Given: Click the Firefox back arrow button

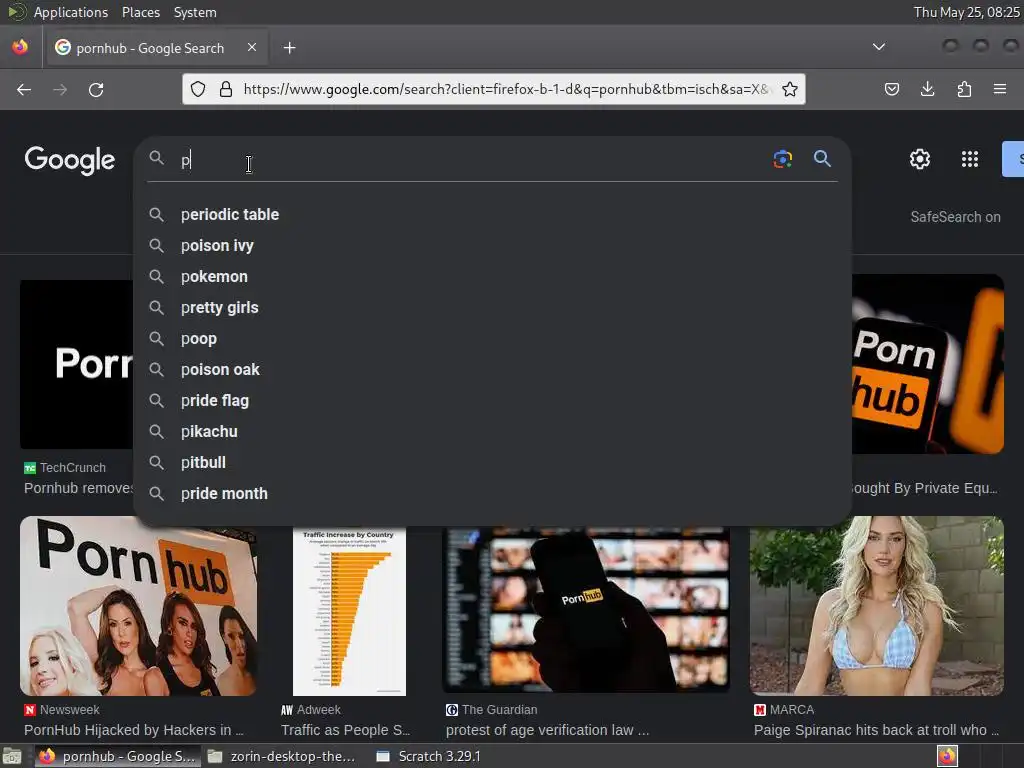Looking at the screenshot, I should point(24,89).
